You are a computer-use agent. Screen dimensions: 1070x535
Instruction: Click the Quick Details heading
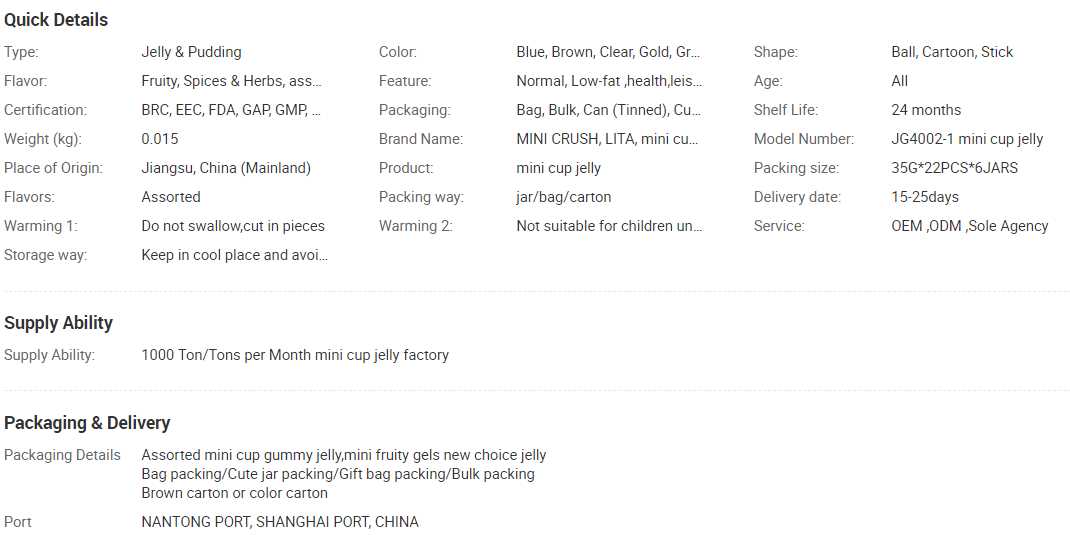(x=56, y=20)
